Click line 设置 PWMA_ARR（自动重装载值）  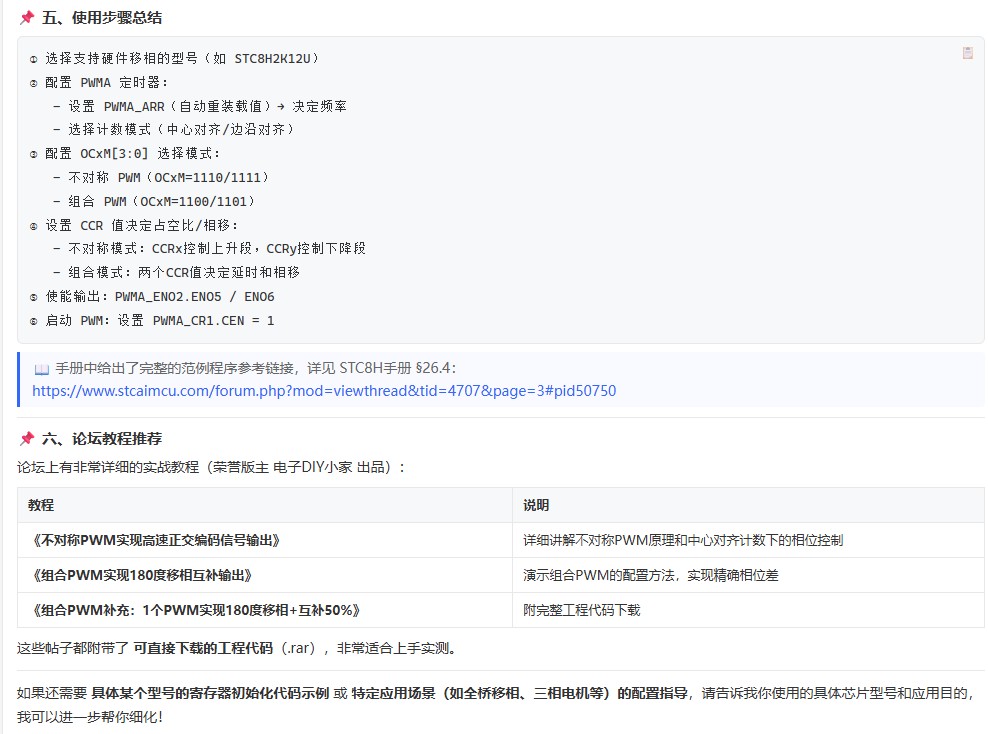click(x=200, y=106)
